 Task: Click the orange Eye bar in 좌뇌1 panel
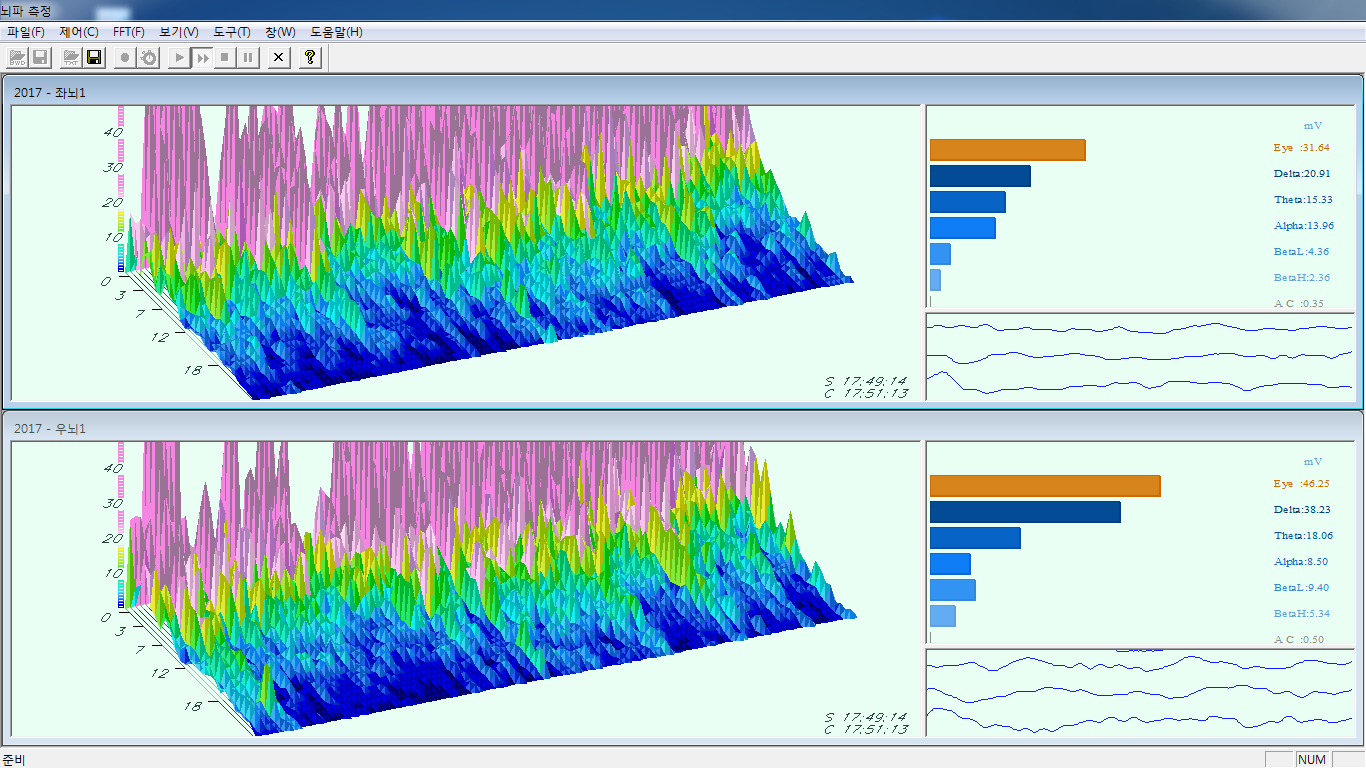coord(1007,150)
